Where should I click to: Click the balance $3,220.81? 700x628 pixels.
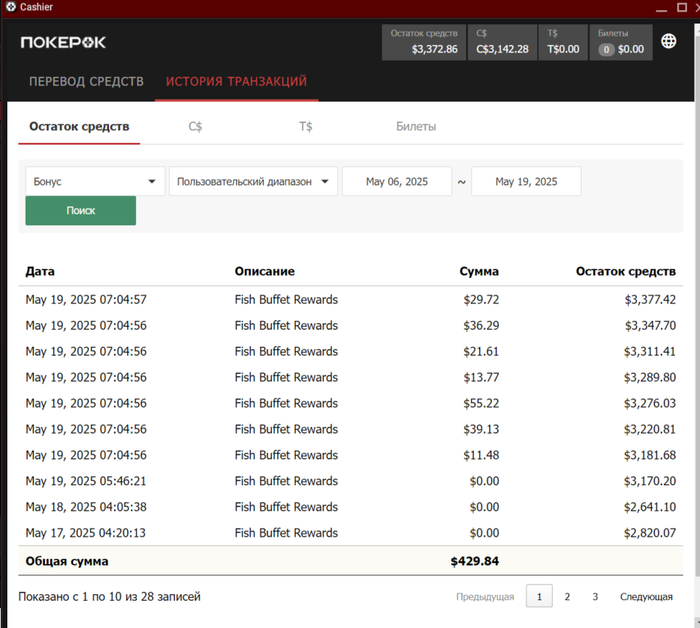click(x=650, y=428)
